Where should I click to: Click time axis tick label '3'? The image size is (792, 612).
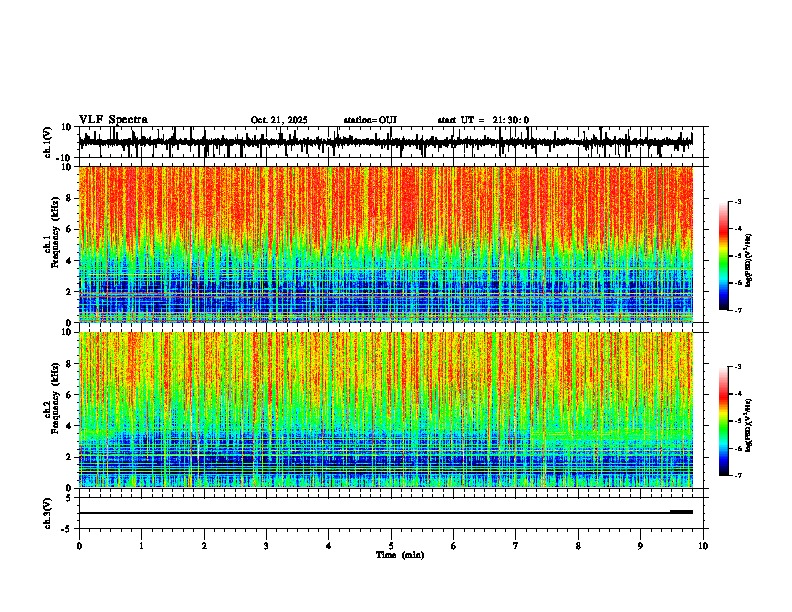pyautogui.click(x=266, y=546)
